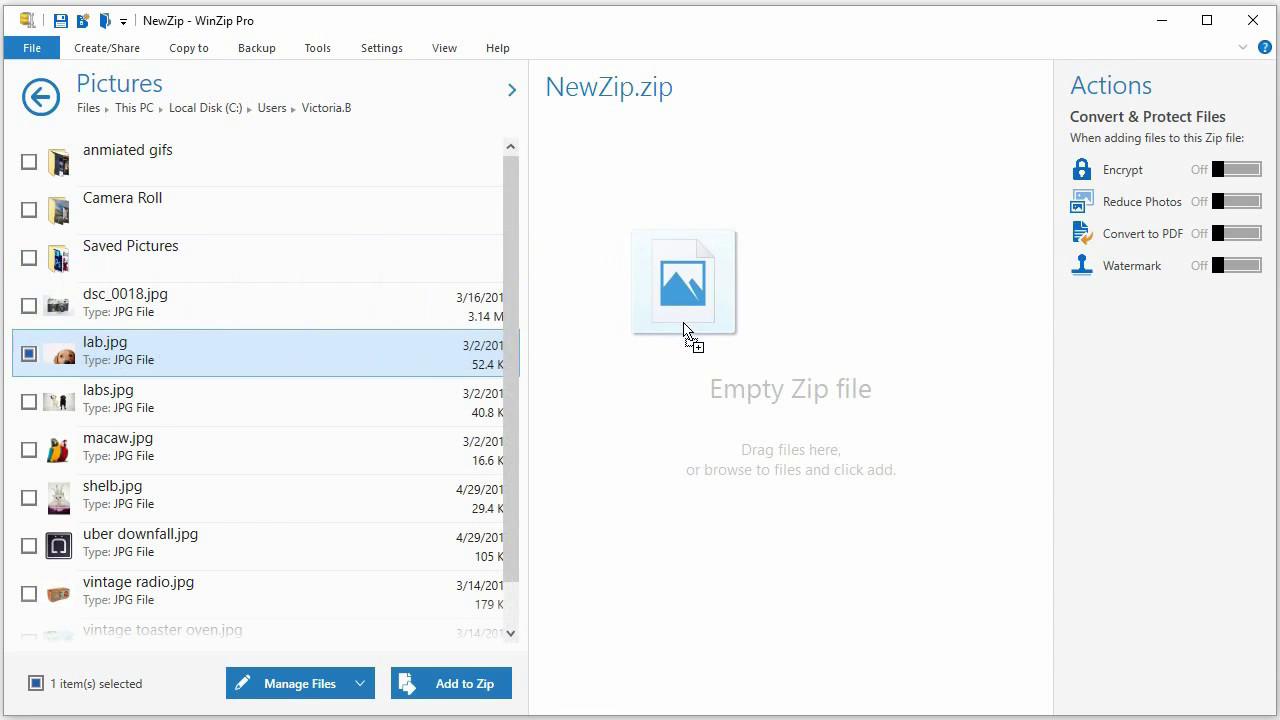Navigate to Files in the breadcrumb
The height and width of the screenshot is (720, 1280).
point(89,108)
